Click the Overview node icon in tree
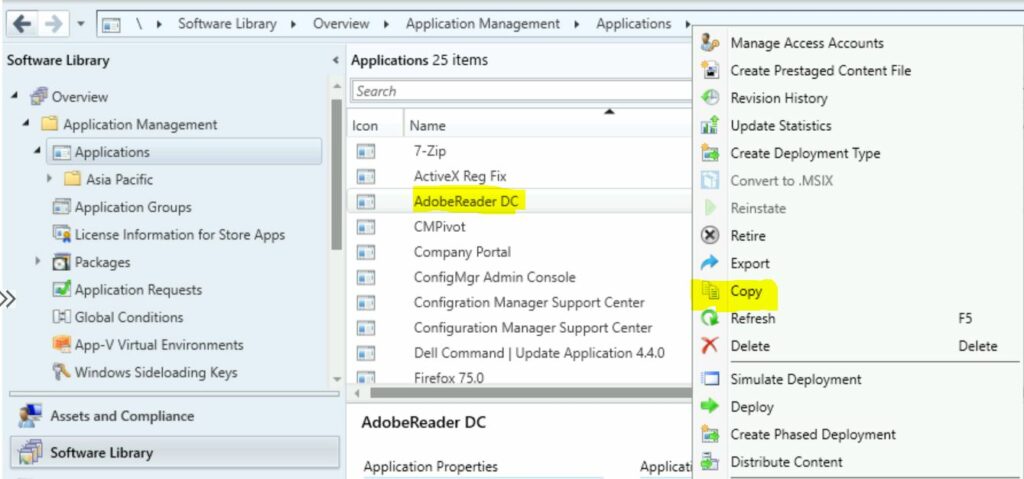The width and height of the screenshot is (1024, 479). click(39, 97)
